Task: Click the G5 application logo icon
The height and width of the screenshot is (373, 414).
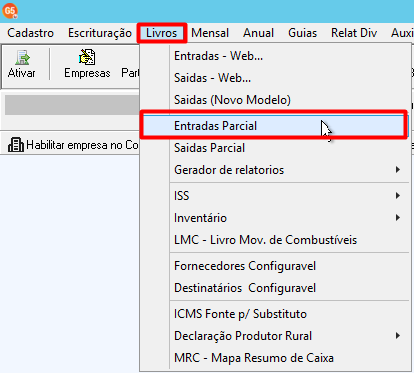Action: point(10,11)
